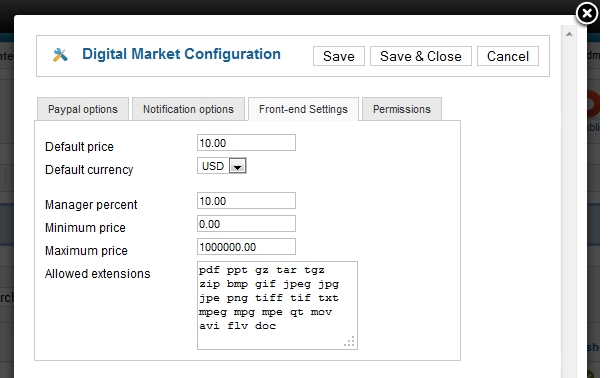Screen dimensions: 613x378
Task: Click the Save button
Action: point(339,56)
